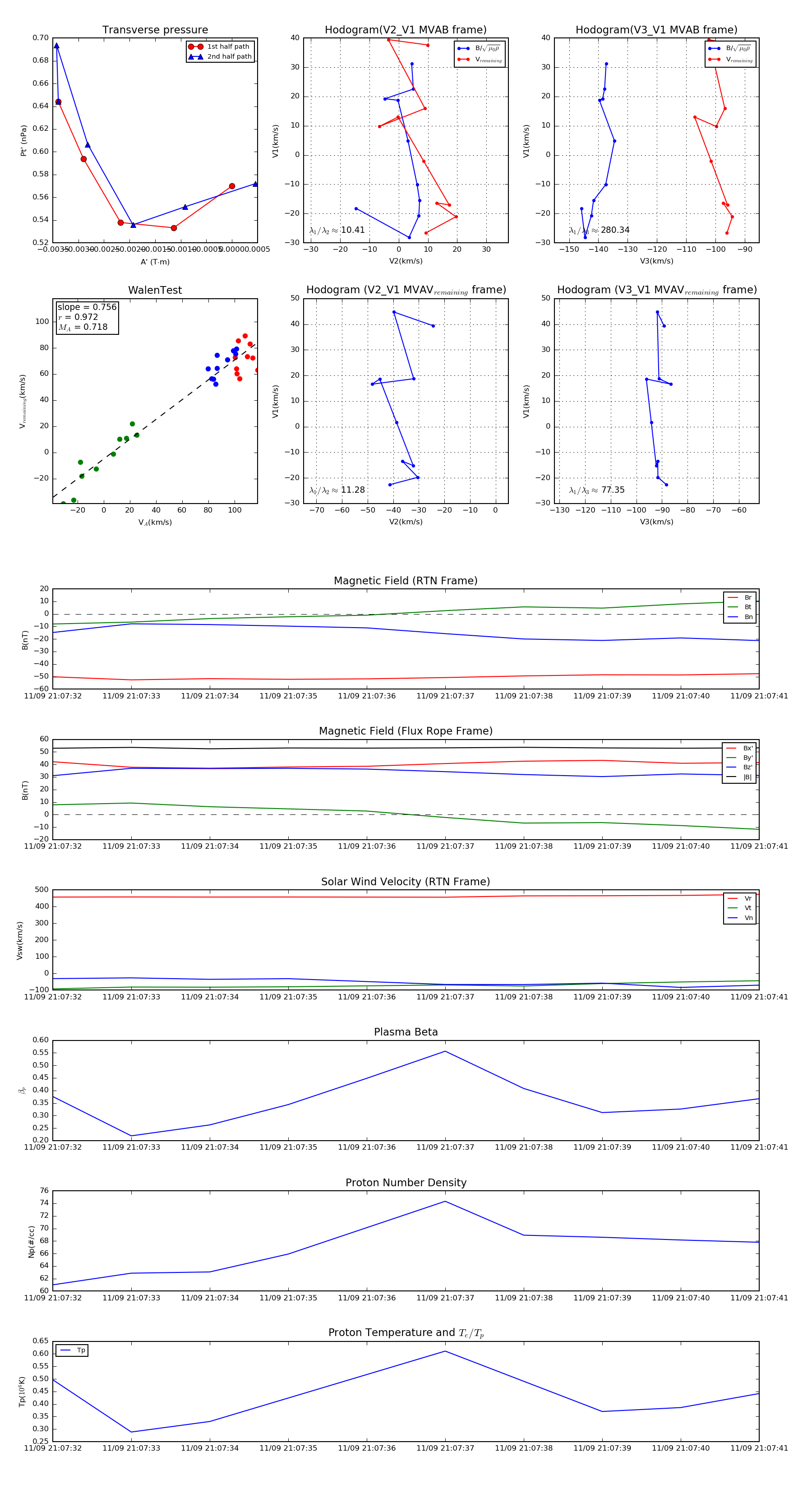Click the "Solar Wind Velocity (RTN Frame)" title
812x1489 pixels.
(406, 882)
